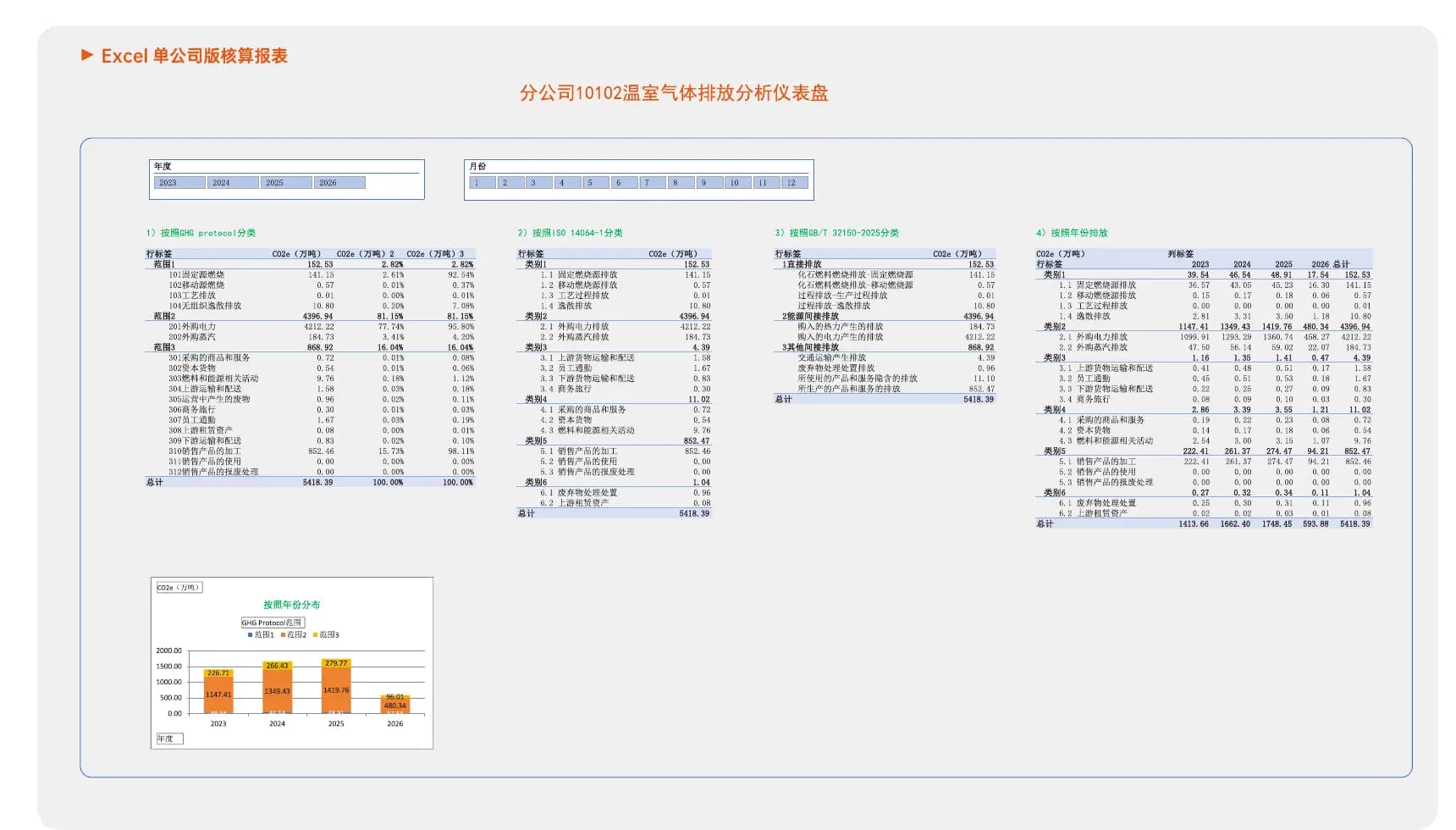Open the CO2e（万吨） chart field button
This screenshot has width=1456, height=830.
[x=179, y=588]
